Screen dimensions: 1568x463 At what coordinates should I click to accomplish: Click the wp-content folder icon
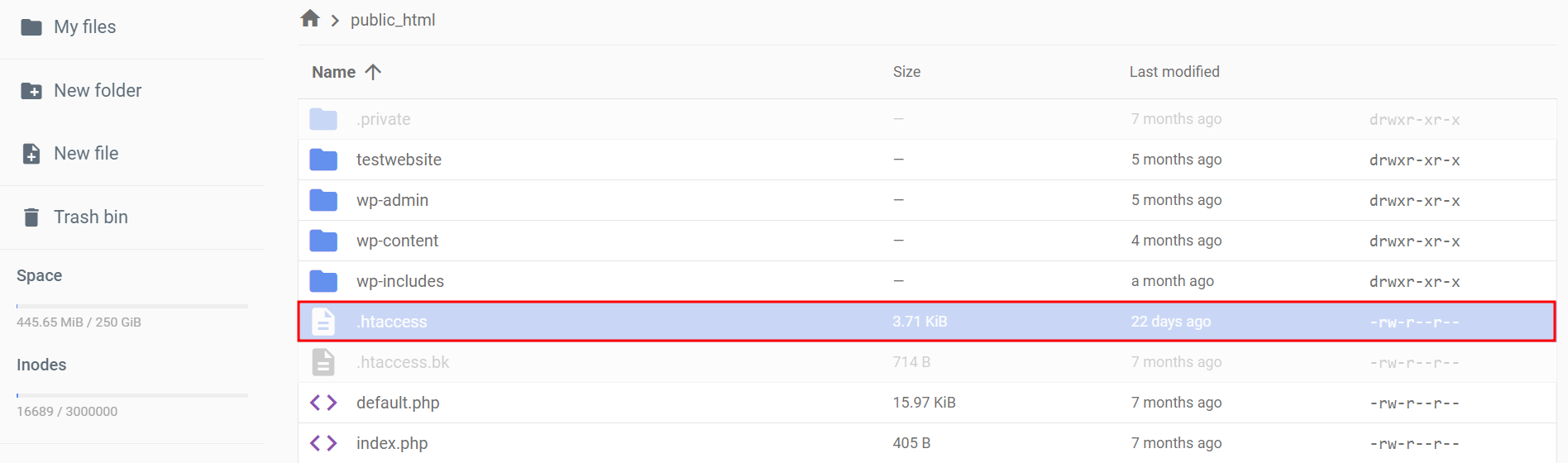click(323, 241)
